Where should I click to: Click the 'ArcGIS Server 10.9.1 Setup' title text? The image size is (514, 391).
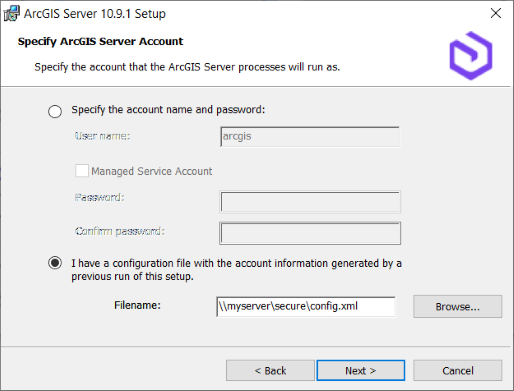95,14
